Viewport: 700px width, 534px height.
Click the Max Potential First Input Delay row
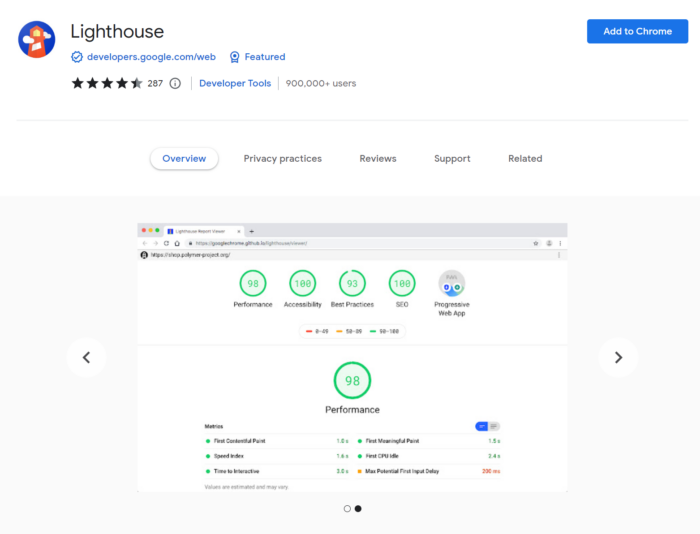(x=429, y=471)
